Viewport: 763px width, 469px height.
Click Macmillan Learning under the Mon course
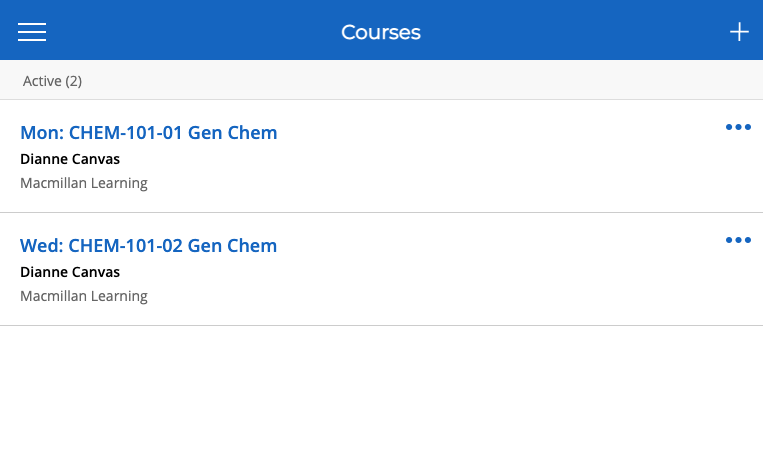(x=84, y=183)
